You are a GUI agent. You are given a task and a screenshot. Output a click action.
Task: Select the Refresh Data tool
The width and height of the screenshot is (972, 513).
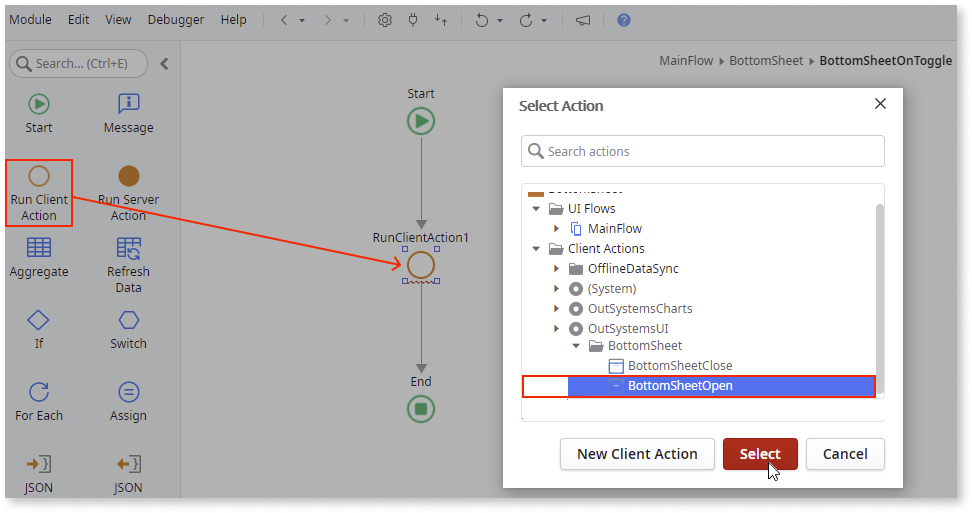128,248
